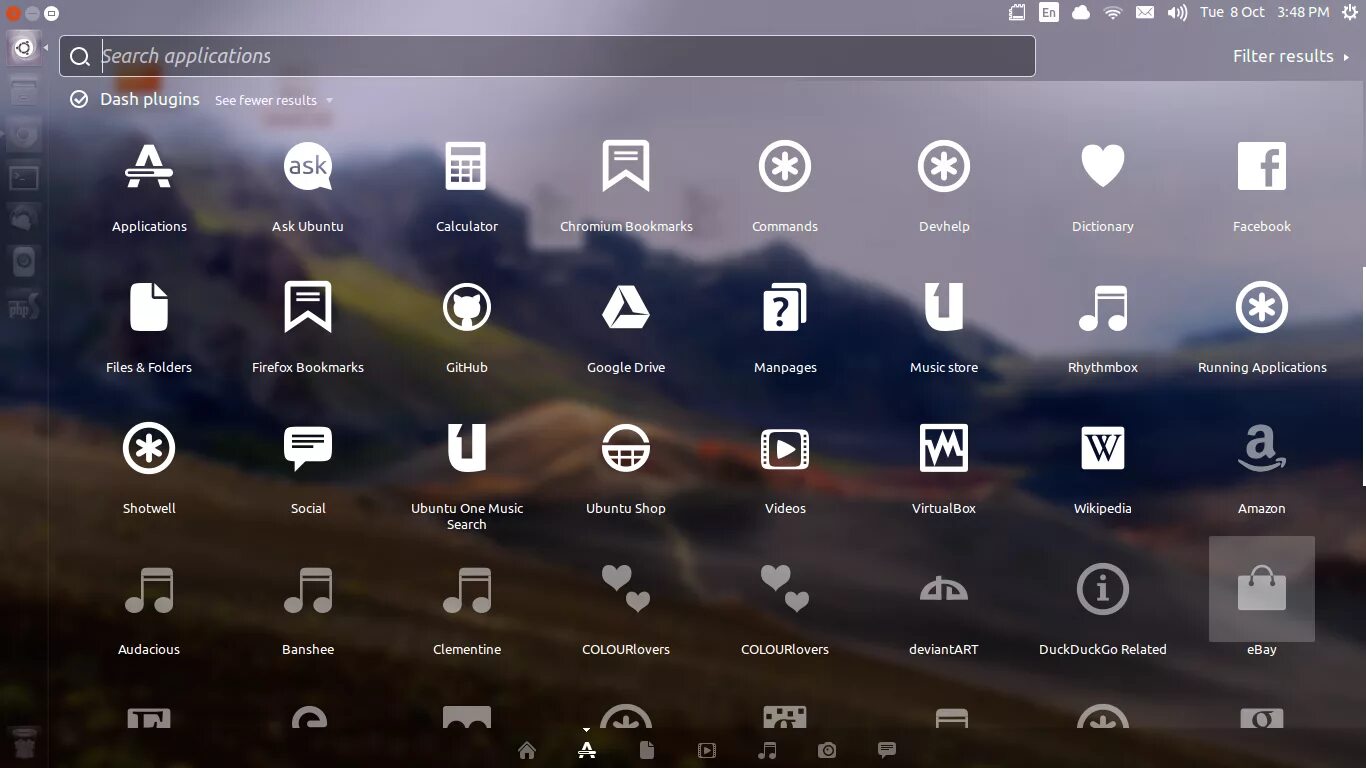
Task: Open the Dictionary heart icon
Action: tap(1103, 166)
